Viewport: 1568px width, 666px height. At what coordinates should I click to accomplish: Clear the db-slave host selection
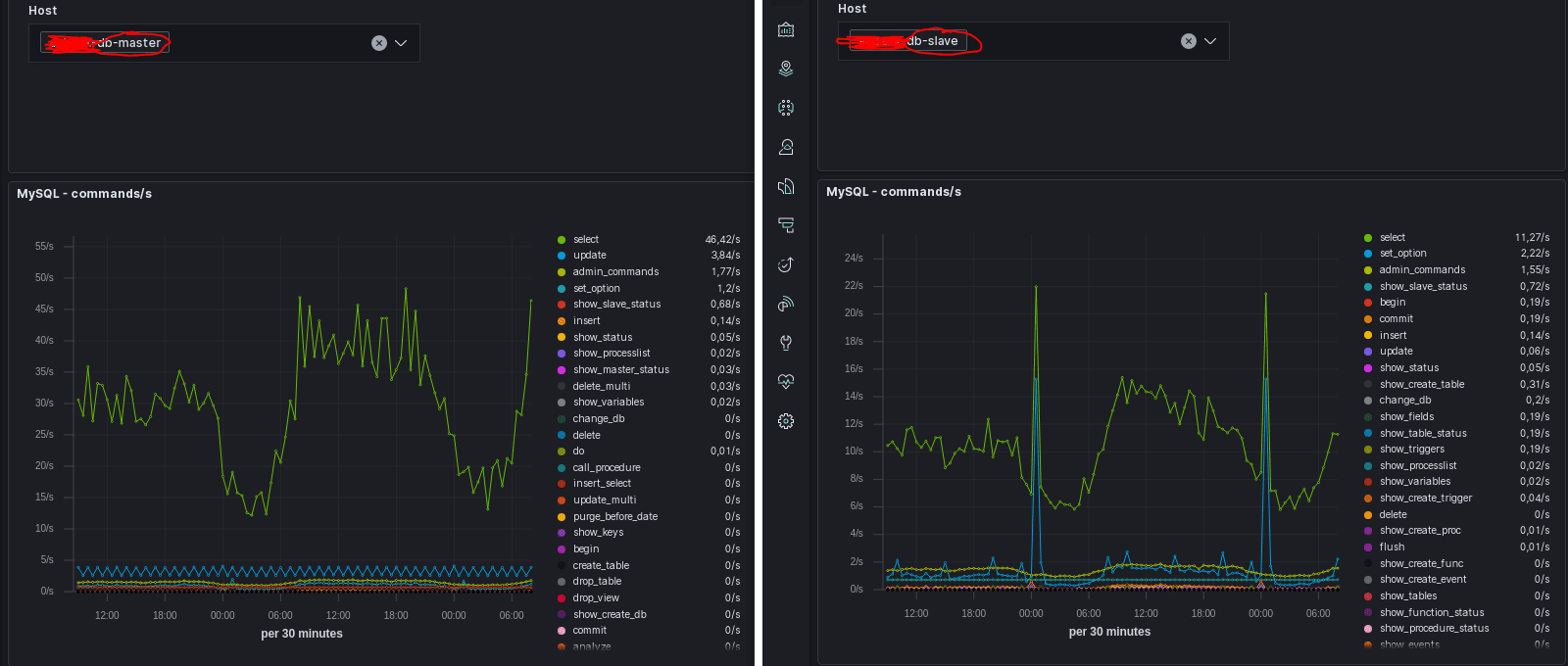point(1189,41)
